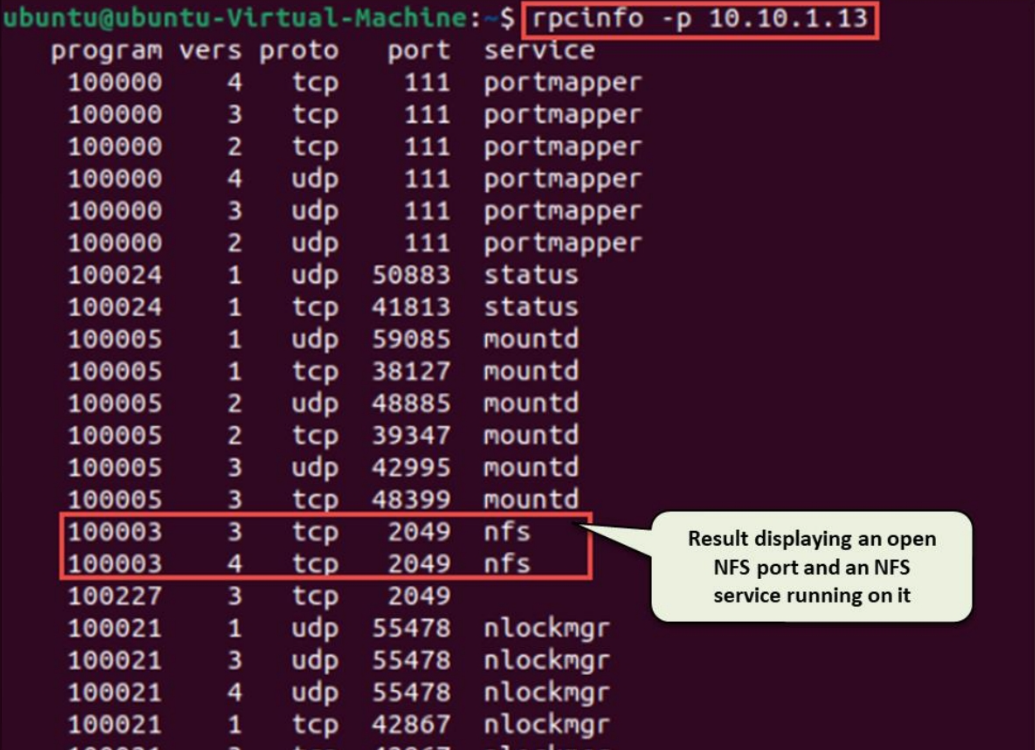Click nlockmgr tcp port 42867
This screenshot has height=750, width=1035.
(411, 724)
